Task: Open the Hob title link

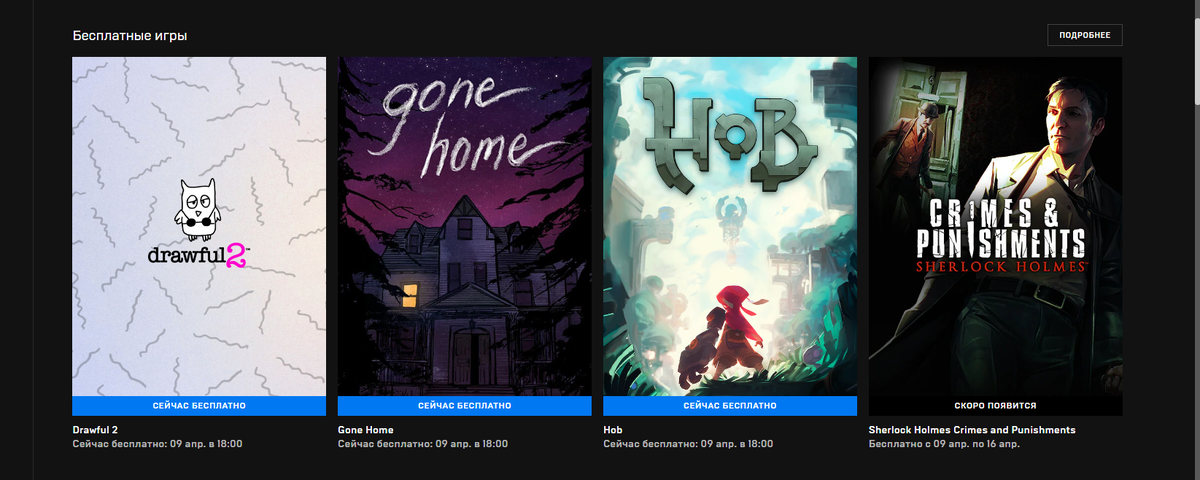Action: coord(613,430)
